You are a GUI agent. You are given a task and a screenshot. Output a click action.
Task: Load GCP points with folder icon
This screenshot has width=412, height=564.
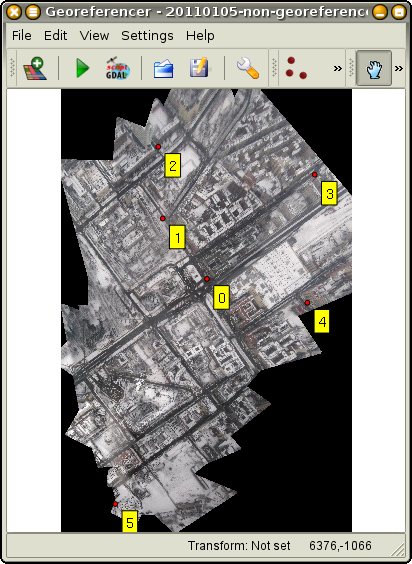click(163, 69)
